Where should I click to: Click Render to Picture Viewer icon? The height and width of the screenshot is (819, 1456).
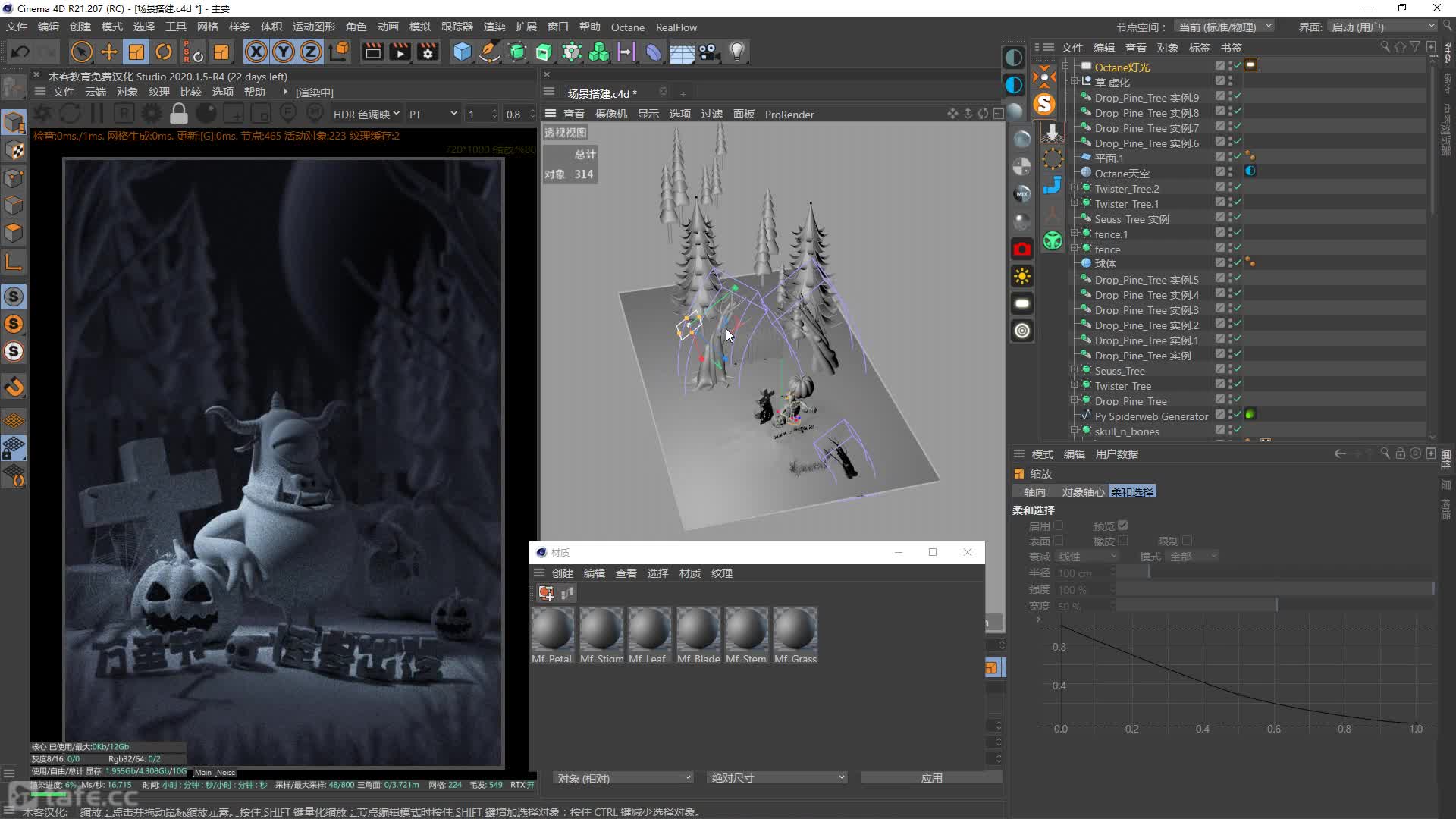(x=400, y=52)
